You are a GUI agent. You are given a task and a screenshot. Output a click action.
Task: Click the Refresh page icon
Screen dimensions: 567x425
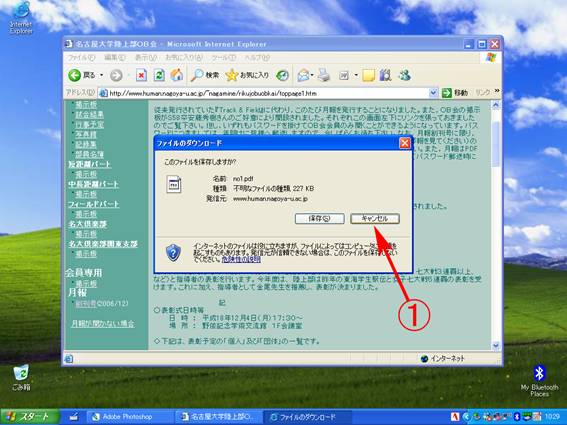tap(159, 75)
